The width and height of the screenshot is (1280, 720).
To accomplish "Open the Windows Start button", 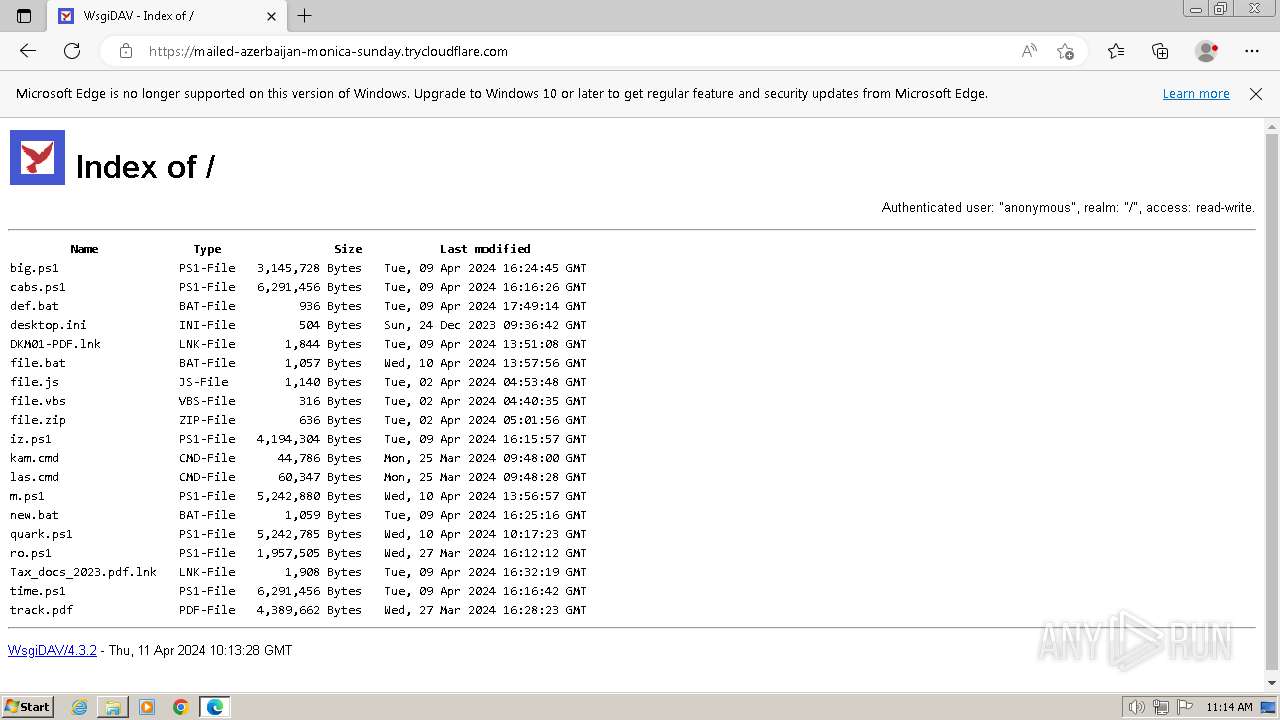I will (28, 707).
